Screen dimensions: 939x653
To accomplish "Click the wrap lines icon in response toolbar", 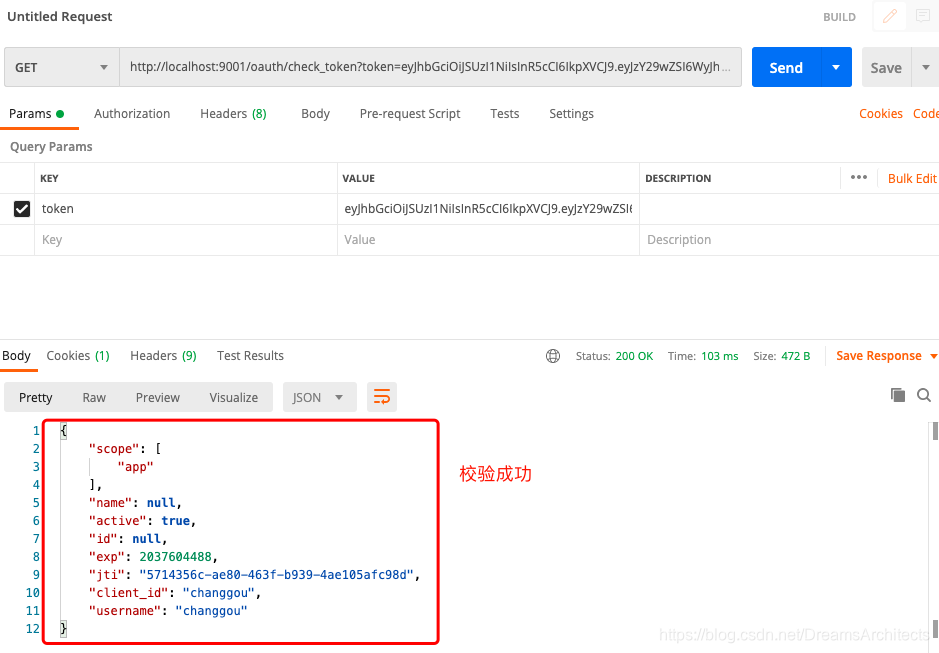I will coord(381,397).
